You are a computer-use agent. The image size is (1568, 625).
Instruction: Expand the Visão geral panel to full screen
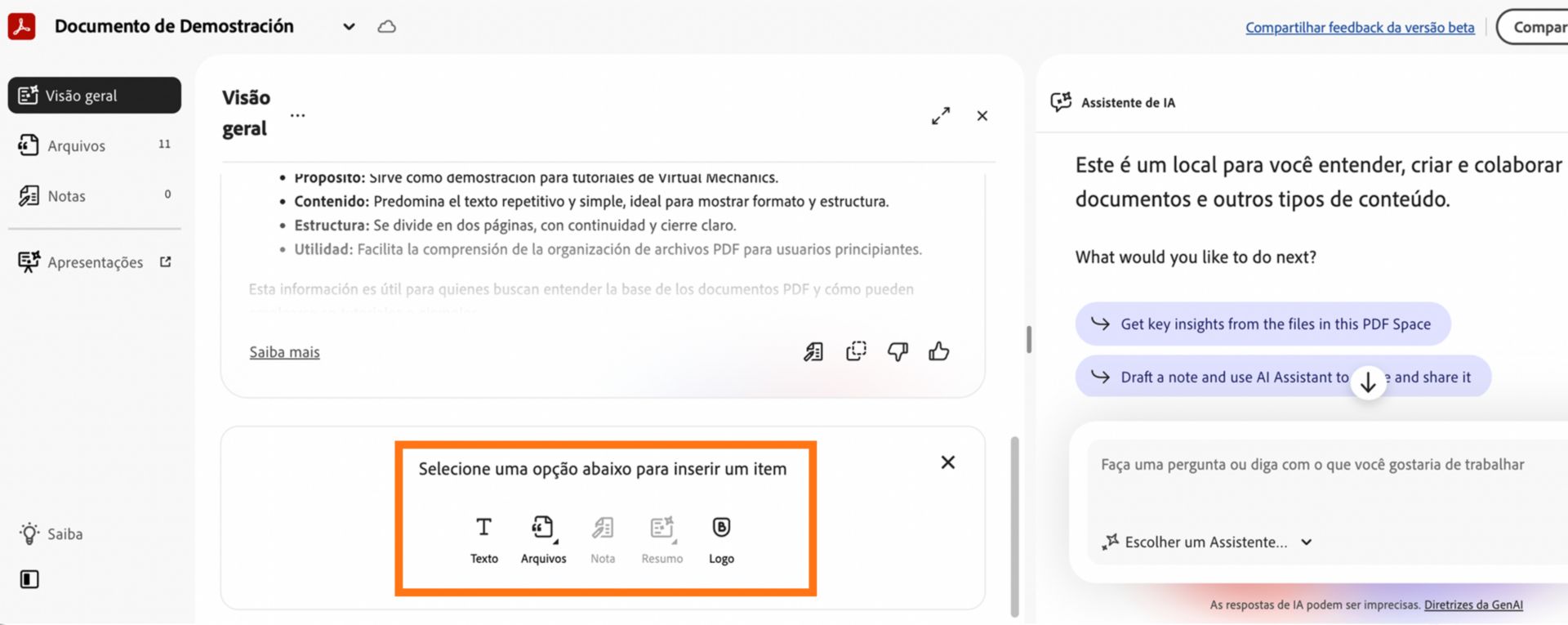941,116
